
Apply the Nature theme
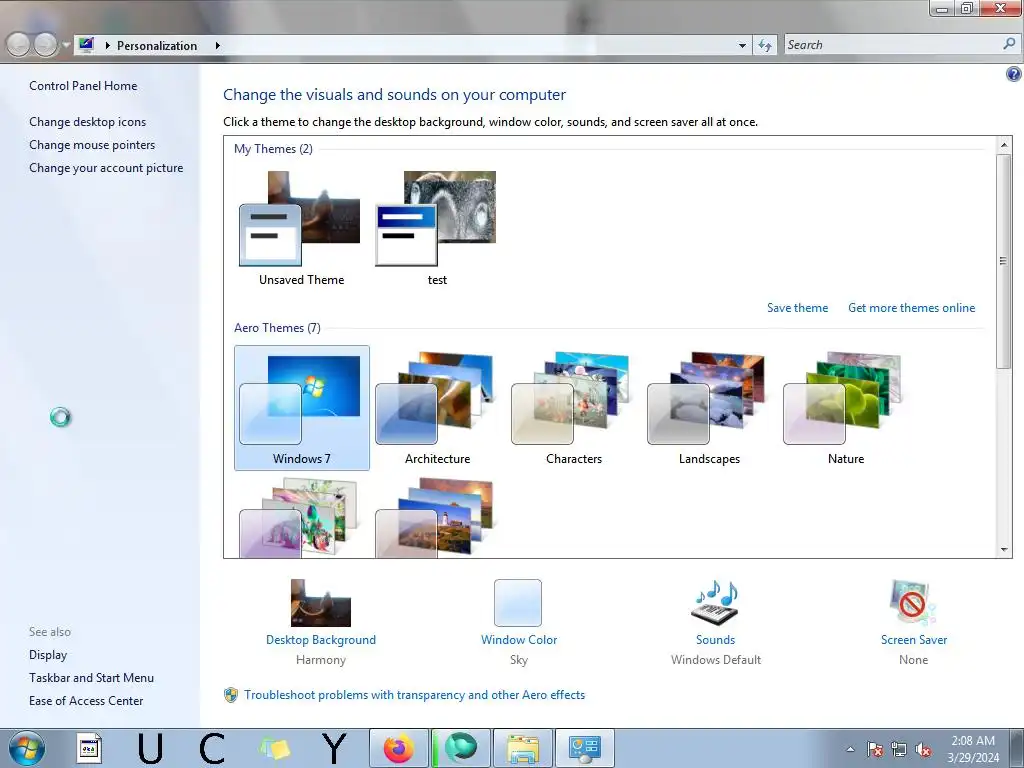[x=844, y=408]
